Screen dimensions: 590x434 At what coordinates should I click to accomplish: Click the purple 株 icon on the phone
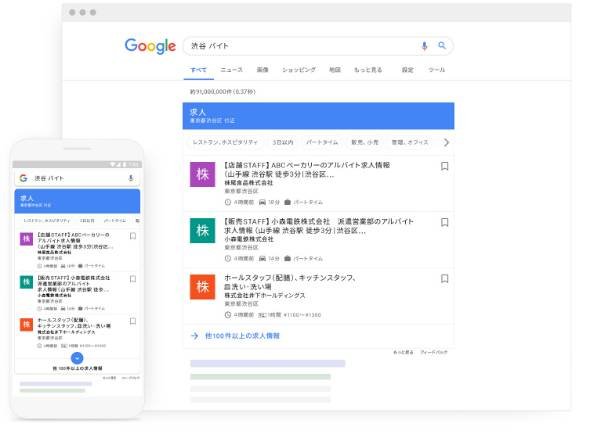pos(26,239)
